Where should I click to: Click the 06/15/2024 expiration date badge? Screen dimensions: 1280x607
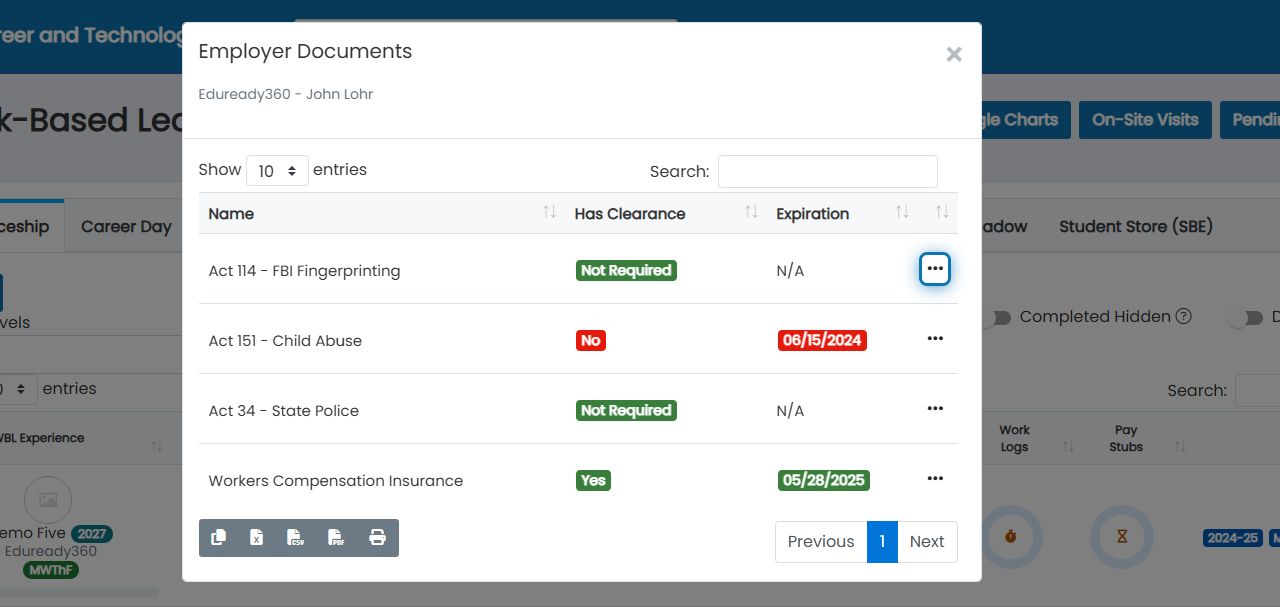tap(822, 340)
